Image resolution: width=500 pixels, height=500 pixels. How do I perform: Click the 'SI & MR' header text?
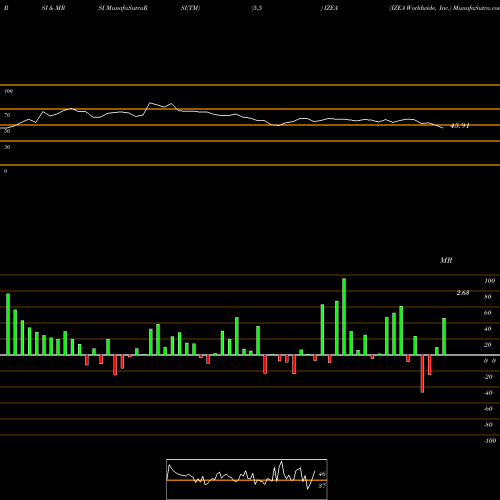pos(53,8)
